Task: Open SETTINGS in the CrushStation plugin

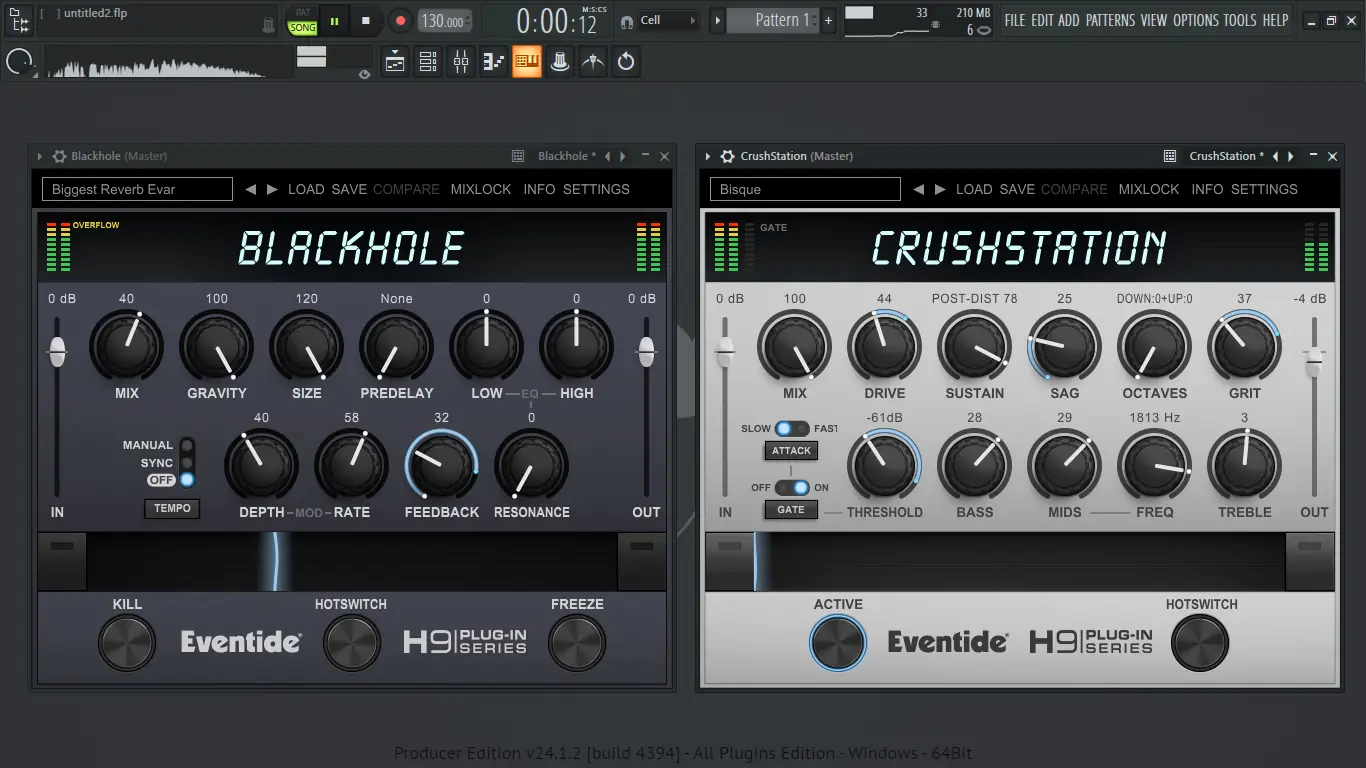Action: point(1264,189)
